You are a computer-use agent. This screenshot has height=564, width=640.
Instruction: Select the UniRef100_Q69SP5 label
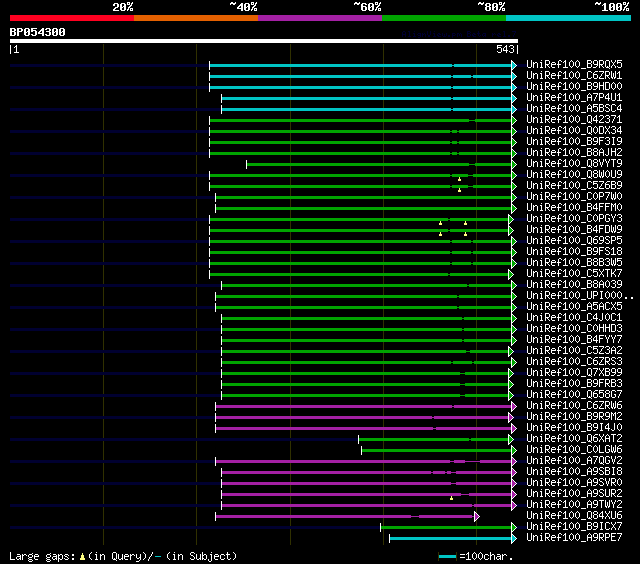[574, 241]
